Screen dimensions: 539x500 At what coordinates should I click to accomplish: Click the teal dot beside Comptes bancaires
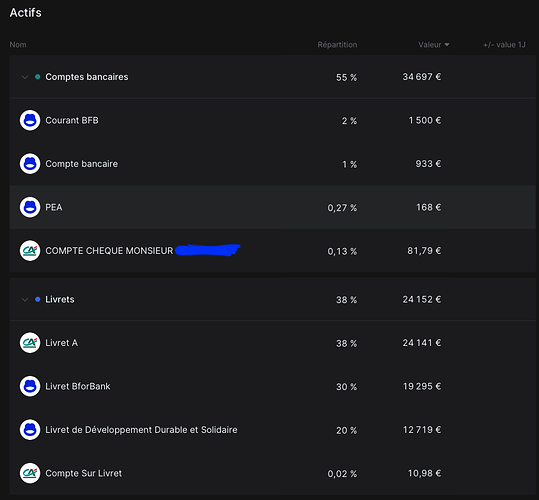tap(38, 77)
